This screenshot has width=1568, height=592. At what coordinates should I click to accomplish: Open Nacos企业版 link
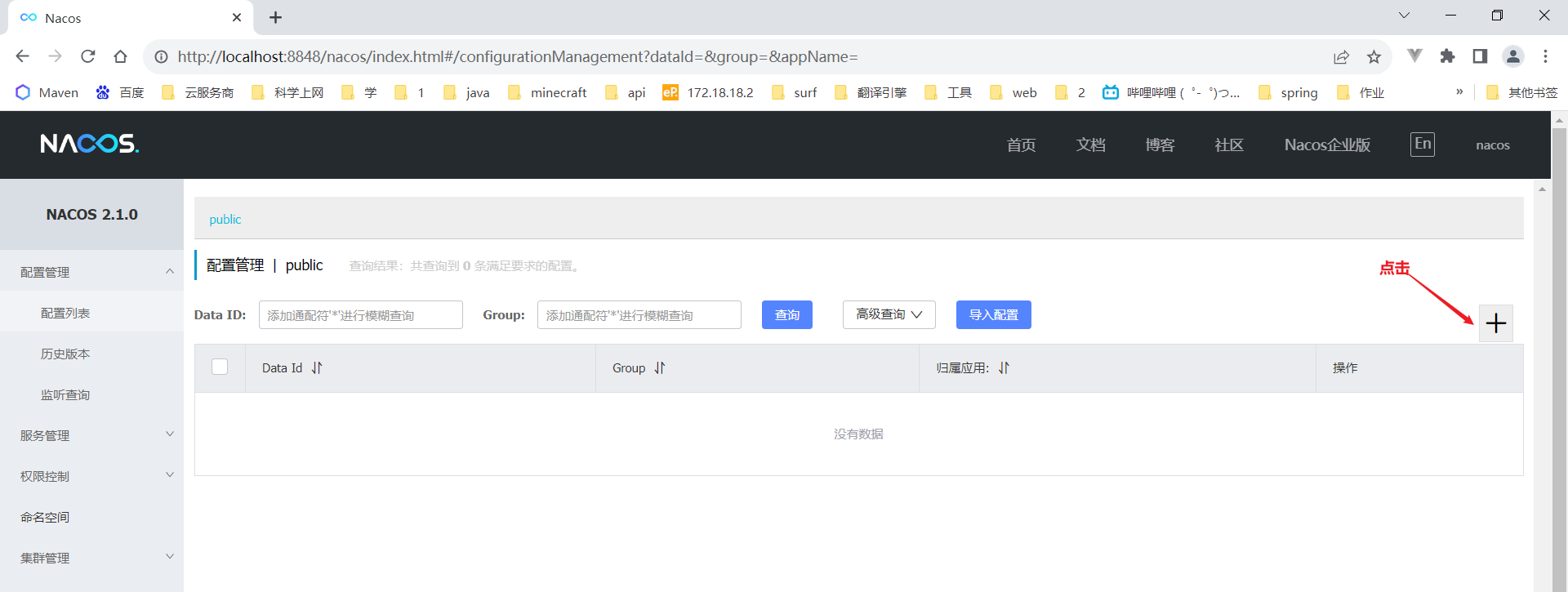pyautogui.click(x=1327, y=145)
